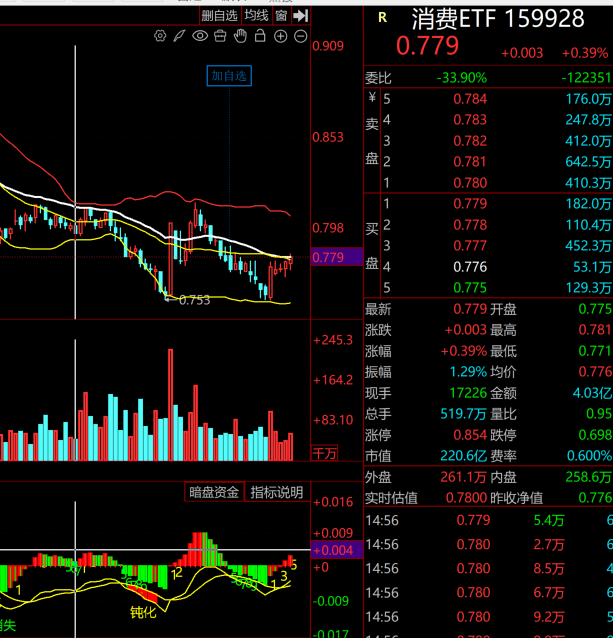Zoom in with the plus circle icon
This screenshot has height=638, width=613.
point(280,37)
